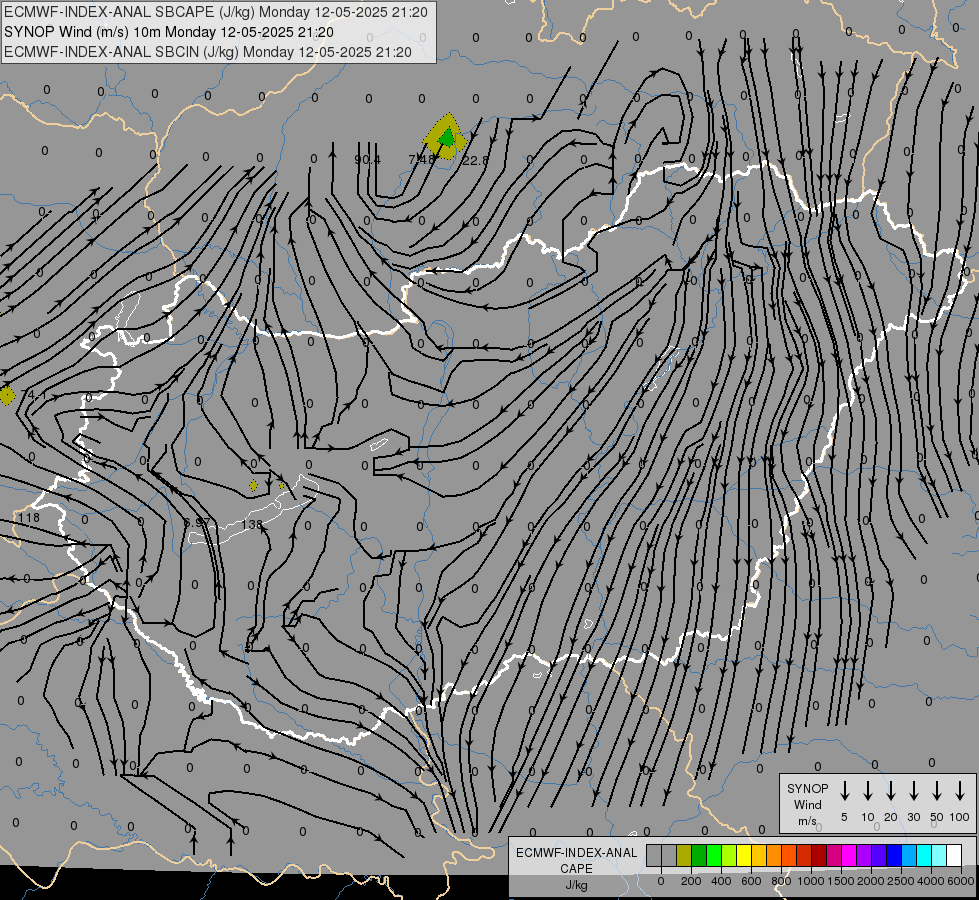Click the 118 value label at left
The height and width of the screenshot is (900, 979).
click(29, 518)
